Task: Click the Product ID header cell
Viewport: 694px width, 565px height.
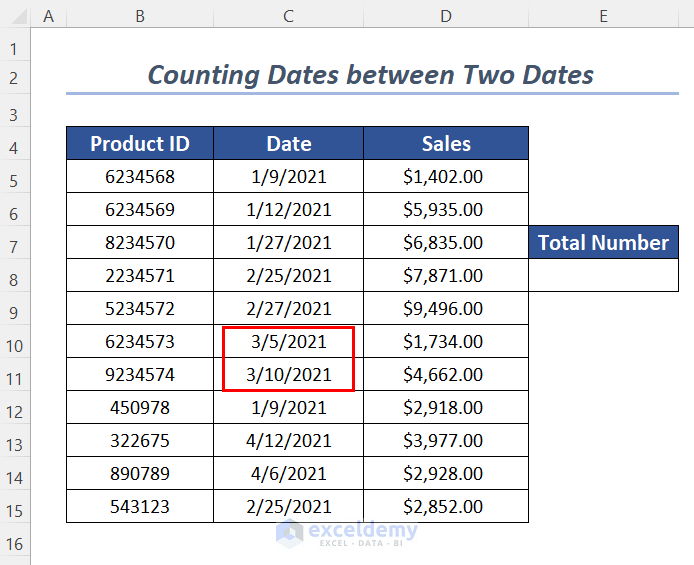Action: pyautogui.click(x=140, y=143)
